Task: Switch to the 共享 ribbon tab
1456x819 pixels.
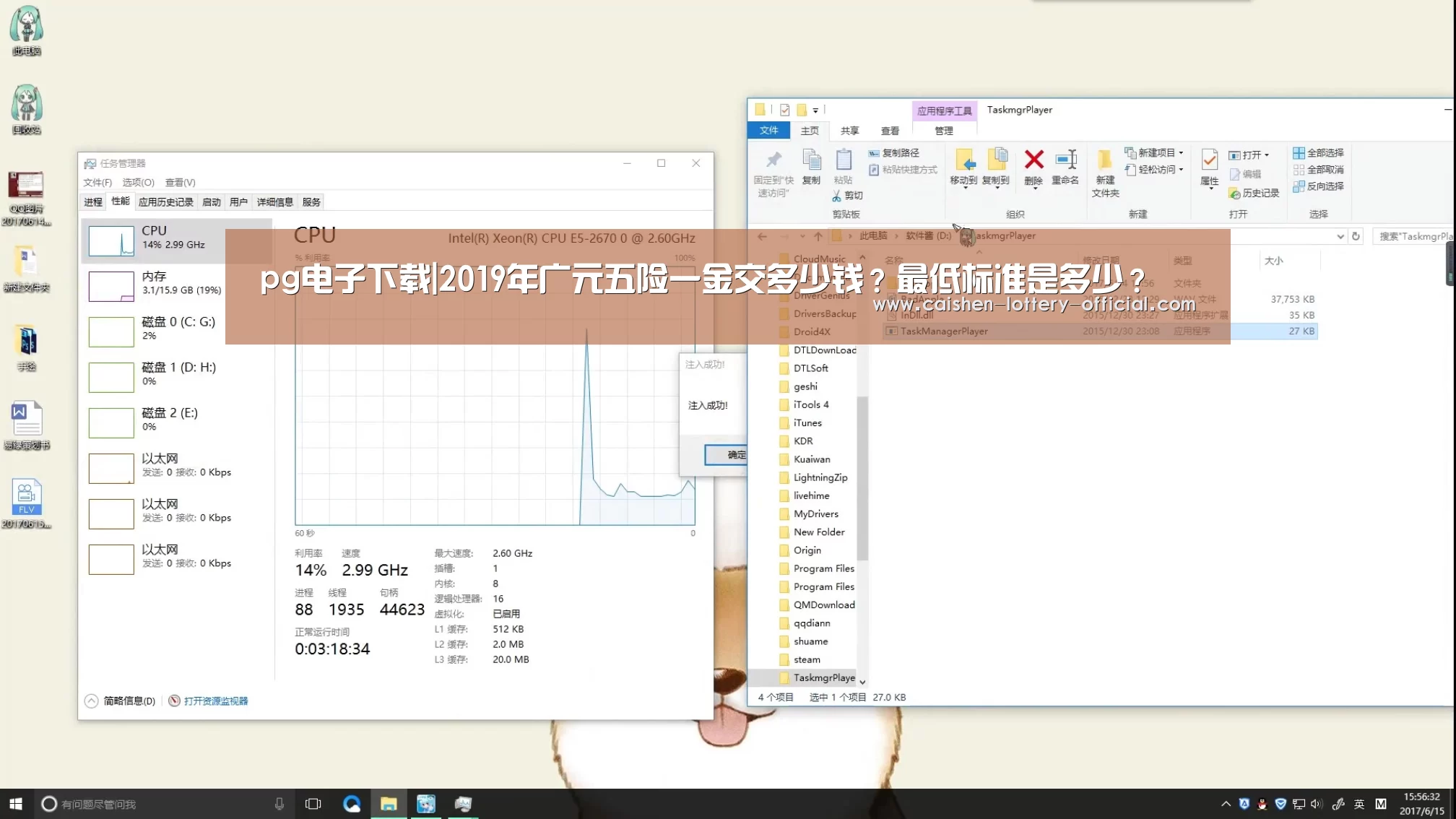Action: point(850,131)
